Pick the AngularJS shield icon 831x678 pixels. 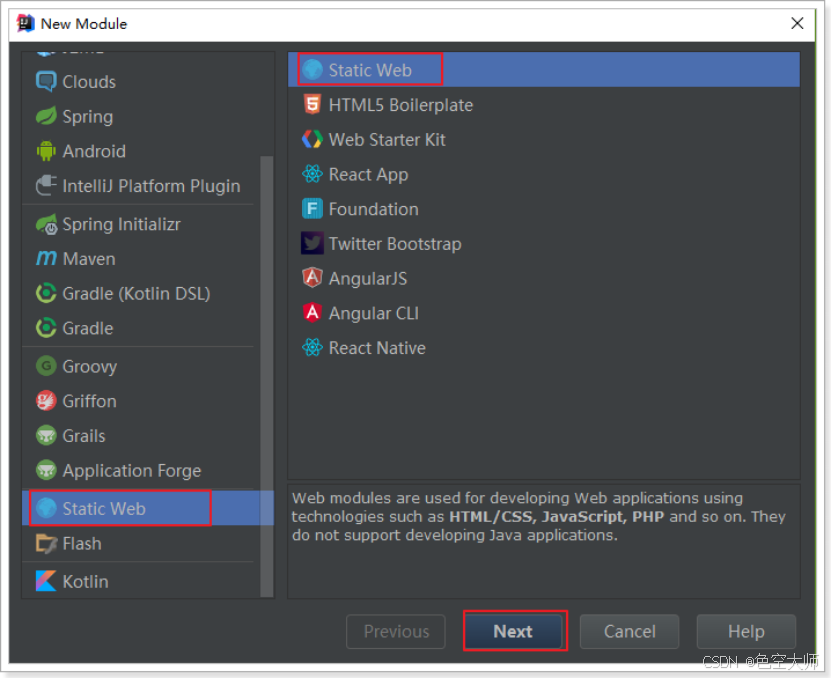pos(312,278)
